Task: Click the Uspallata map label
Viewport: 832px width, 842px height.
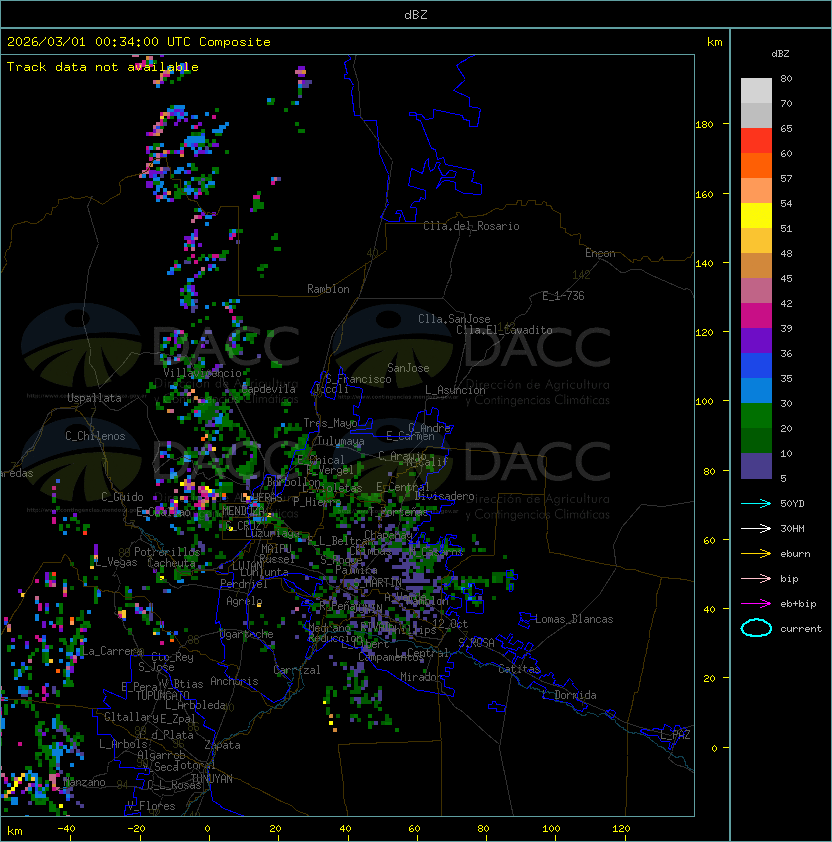Action: coord(94,398)
